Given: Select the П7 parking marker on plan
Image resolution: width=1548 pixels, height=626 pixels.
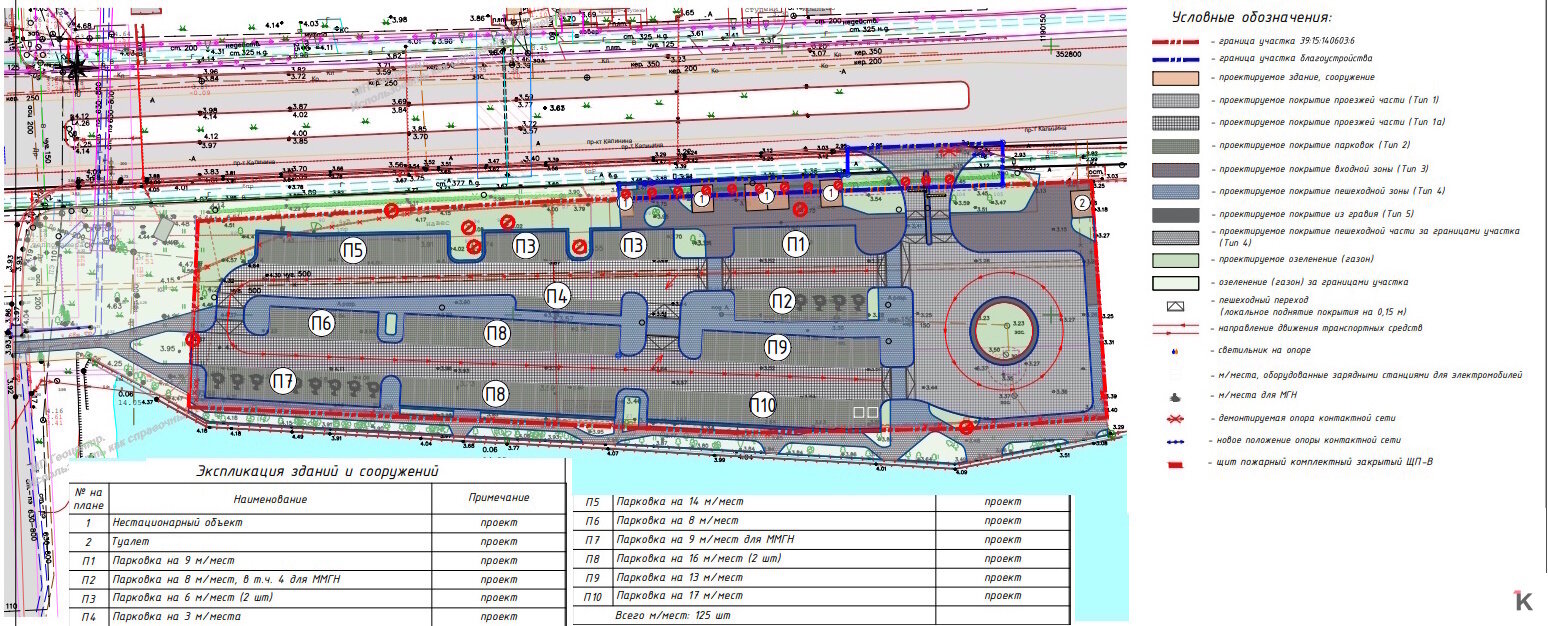Looking at the screenshot, I should pos(283,381).
